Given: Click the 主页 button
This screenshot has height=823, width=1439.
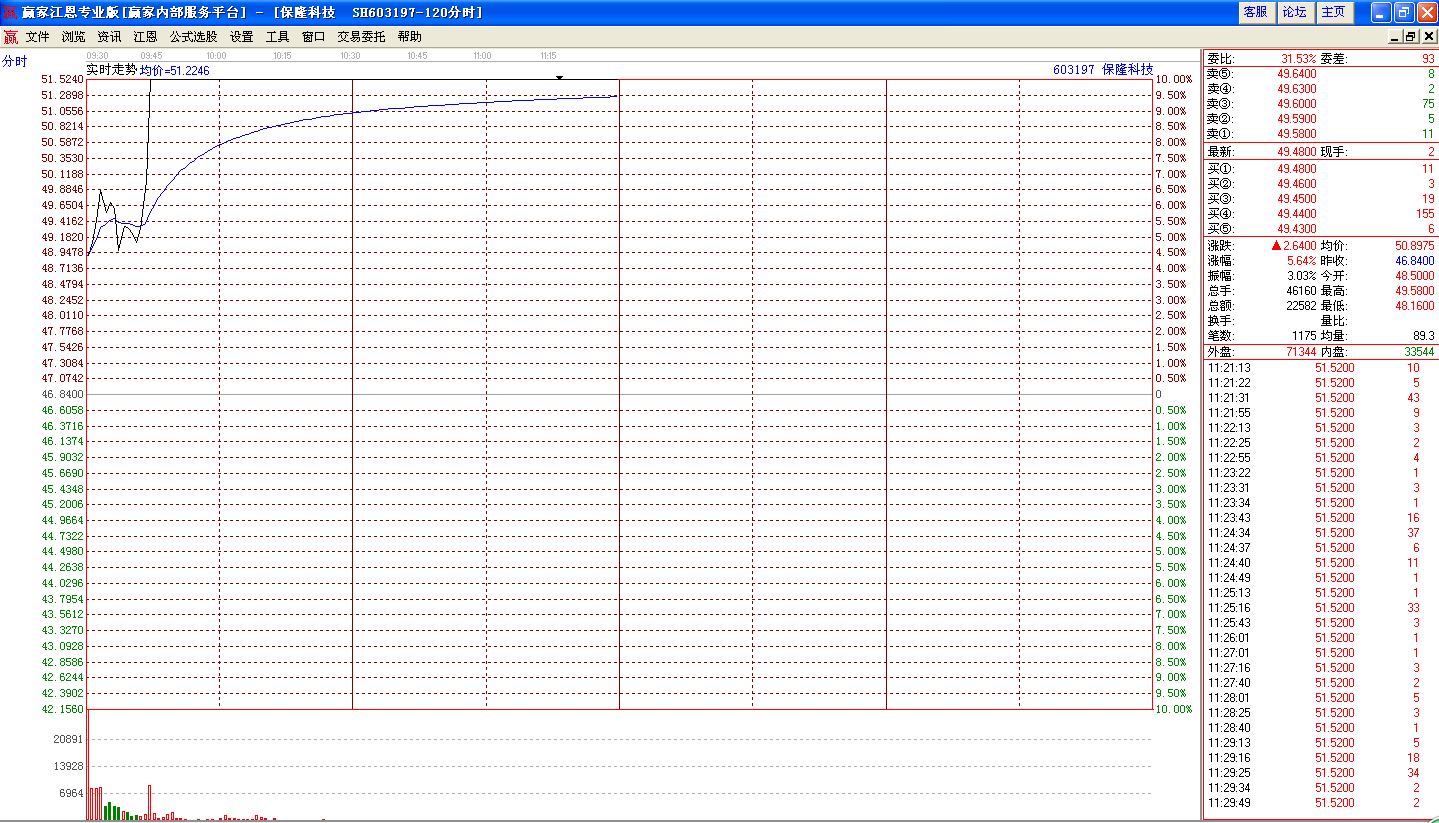Looking at the screenshot, I should coord(1333,12).
